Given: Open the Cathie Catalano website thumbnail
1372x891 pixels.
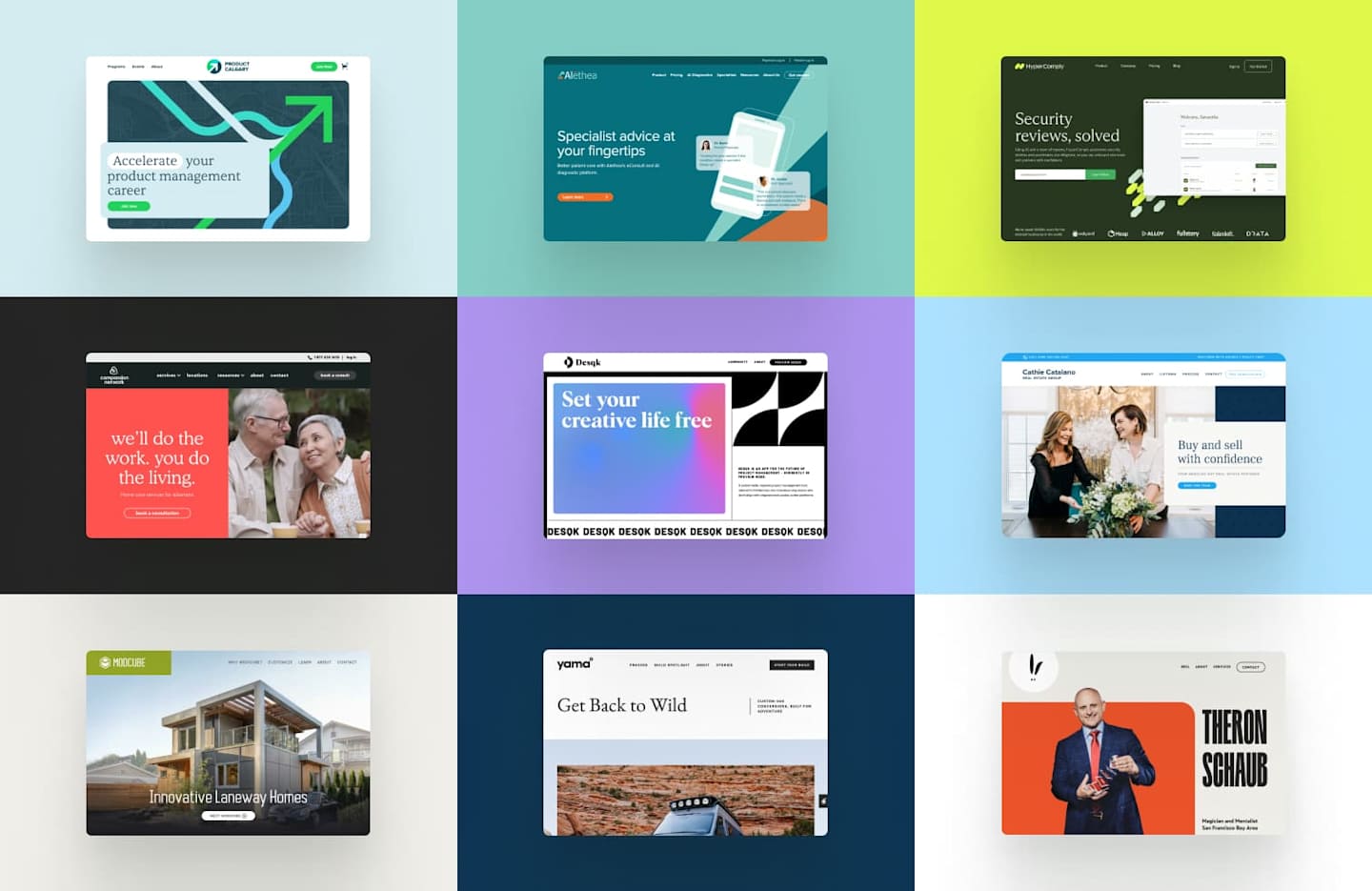Looking at the screenshot, I should pyautogui.click(x=1143, y=445).
